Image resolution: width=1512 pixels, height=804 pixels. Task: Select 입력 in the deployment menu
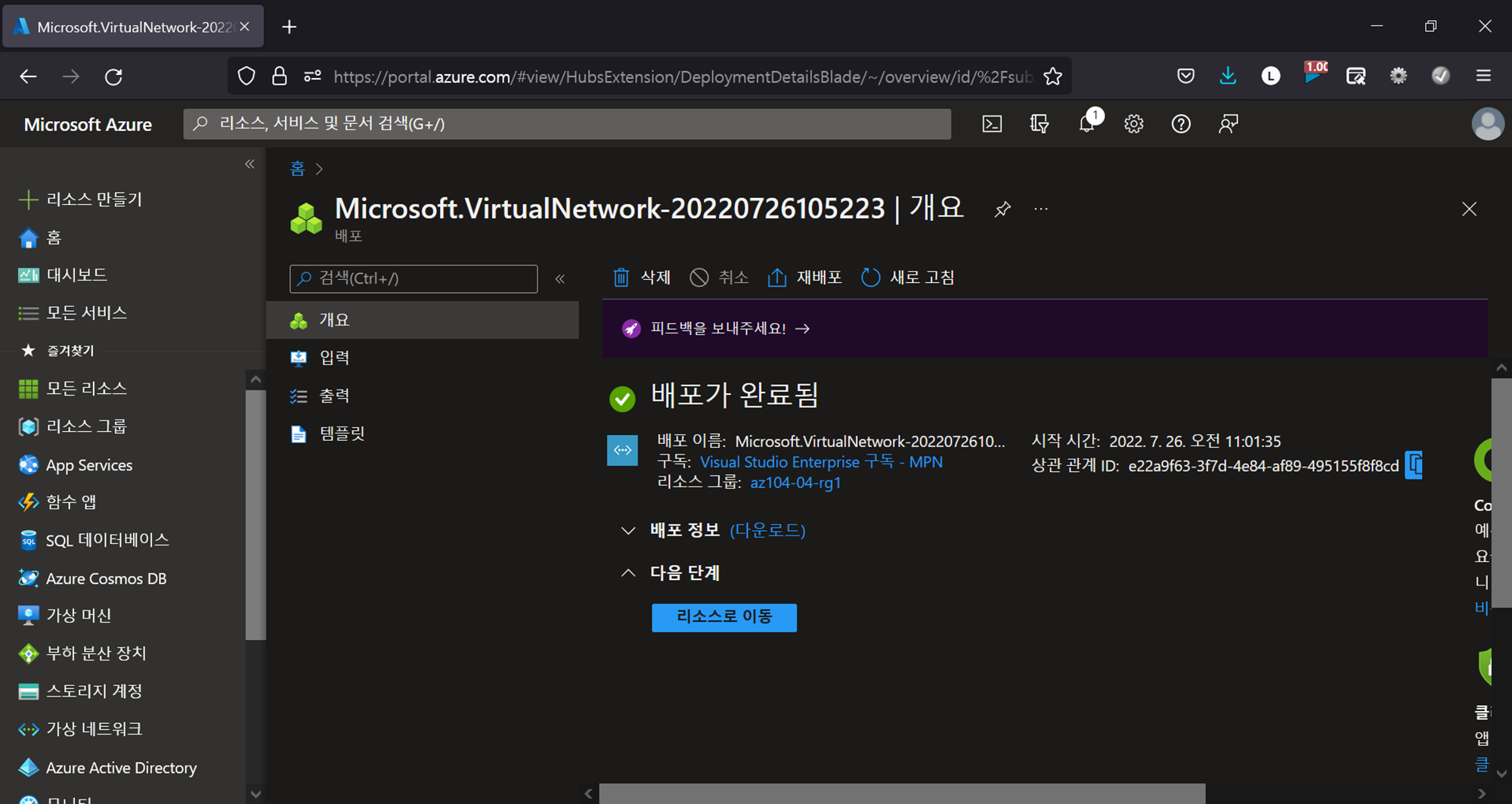tap(423, 358)
